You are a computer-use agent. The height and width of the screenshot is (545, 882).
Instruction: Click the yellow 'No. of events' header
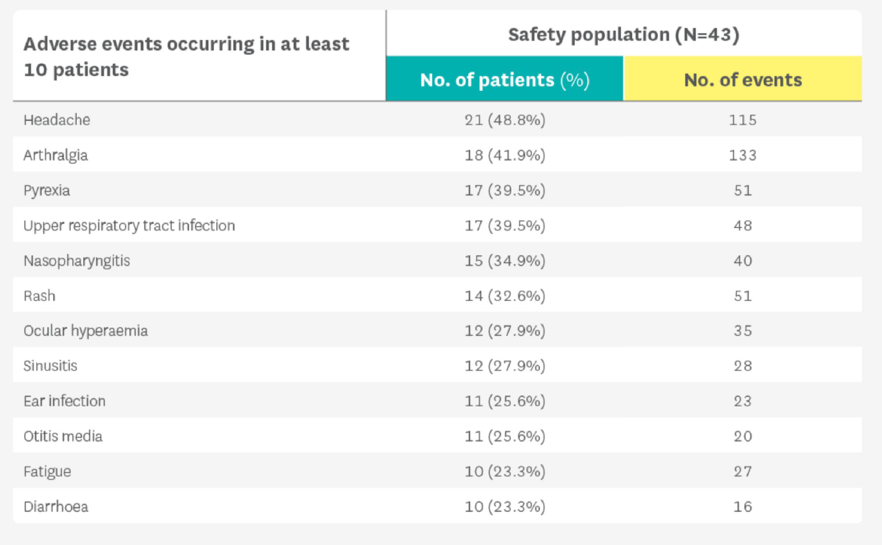click(742, 80)
